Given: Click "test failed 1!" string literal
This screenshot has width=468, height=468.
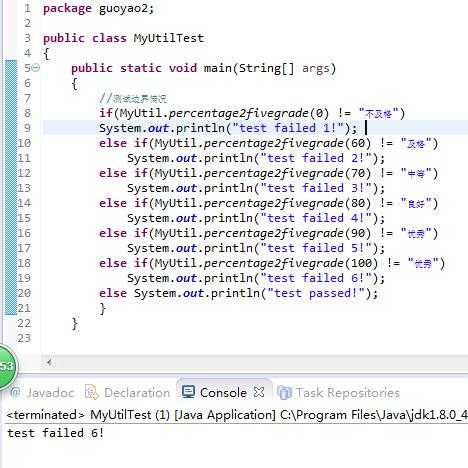Looking at the screenshot, I should [288, 128].
